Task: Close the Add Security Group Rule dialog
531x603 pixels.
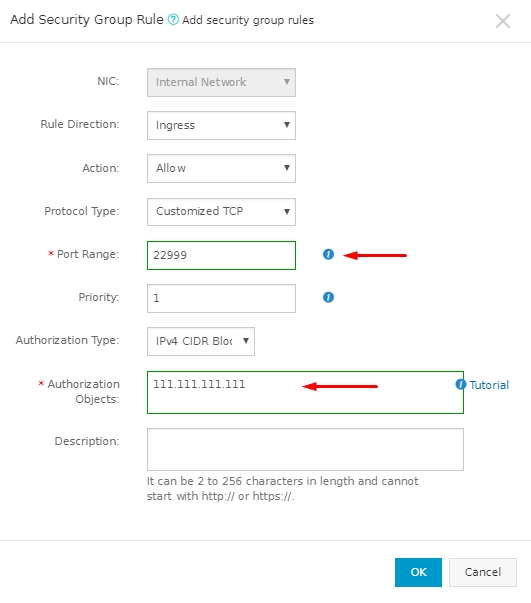Action: 503,21
